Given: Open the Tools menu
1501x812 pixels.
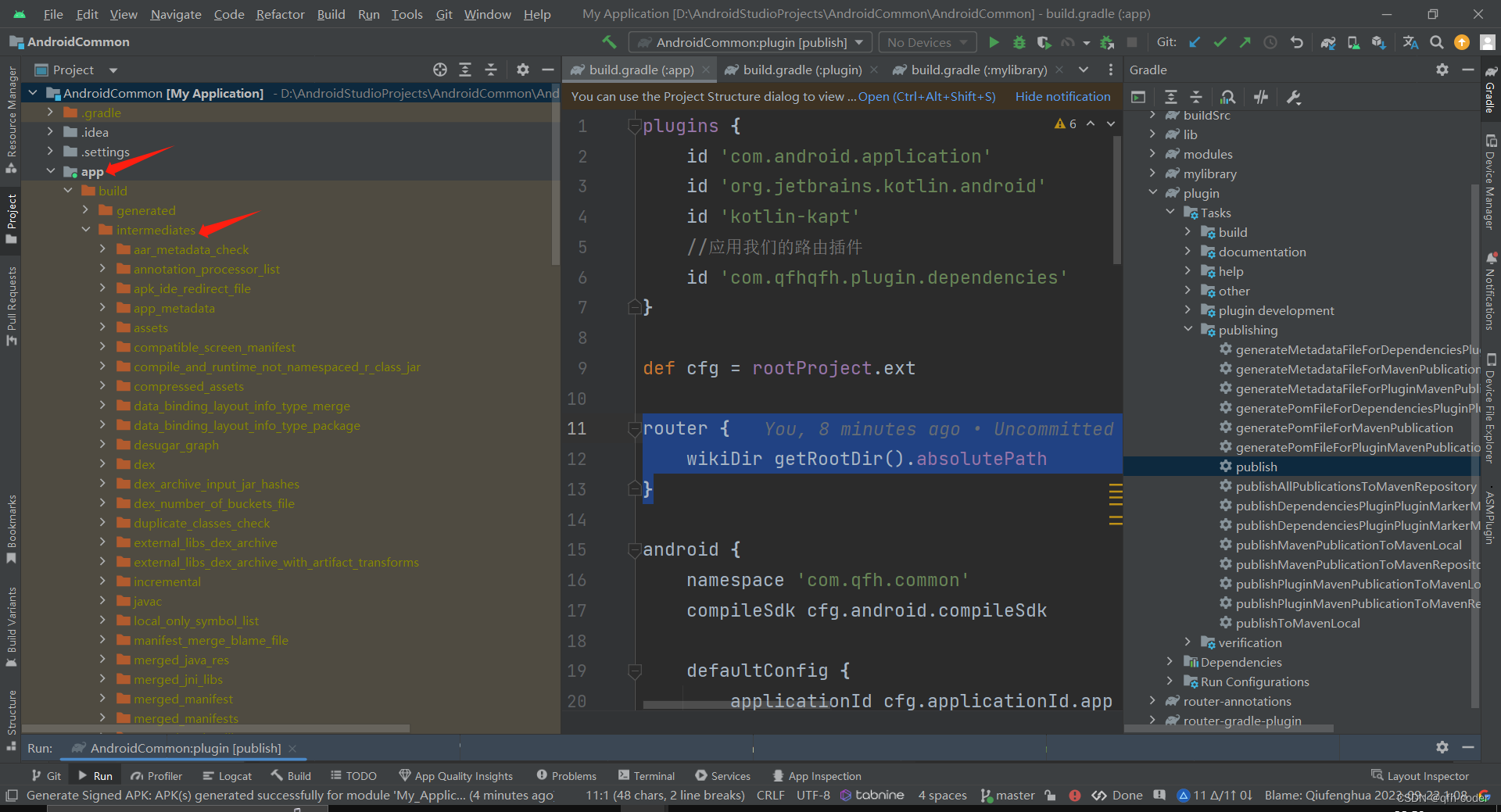Looking at the screenshot, I should coord(407,14).
